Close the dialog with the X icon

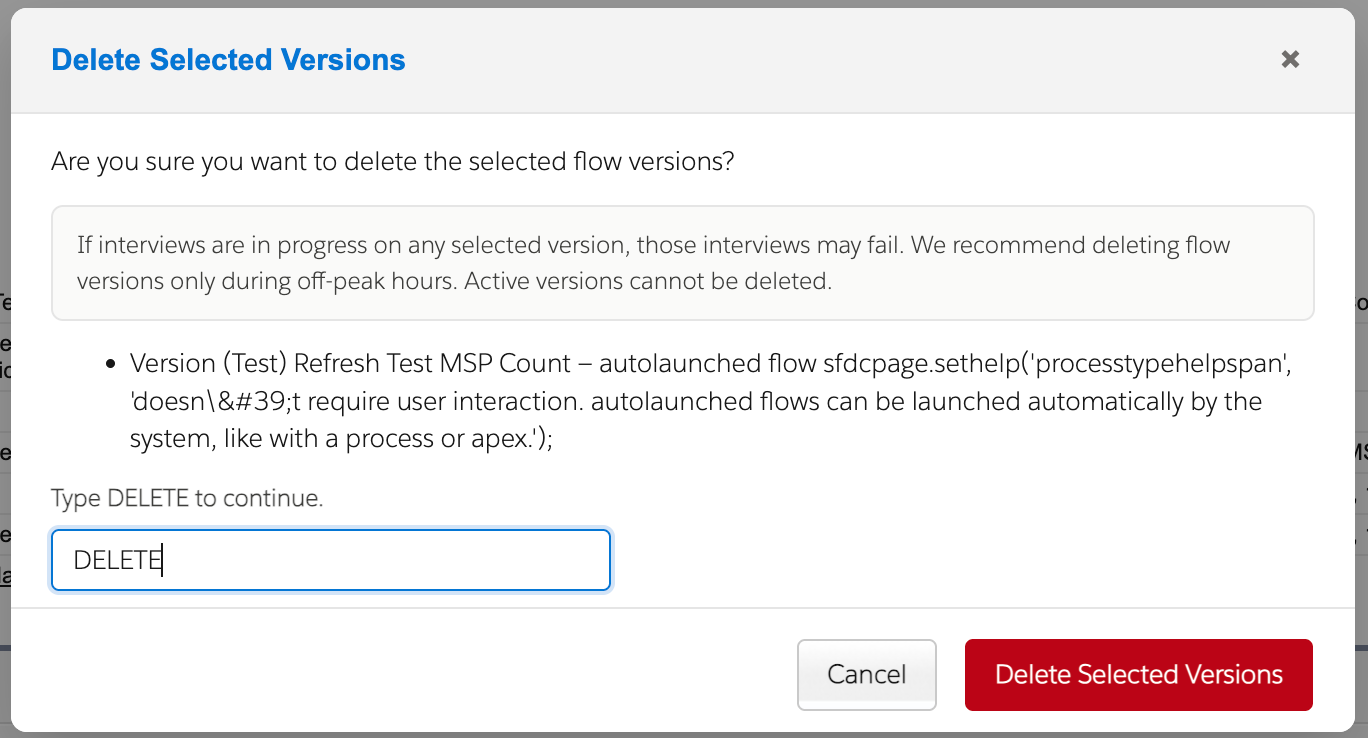click(1289, 59)
